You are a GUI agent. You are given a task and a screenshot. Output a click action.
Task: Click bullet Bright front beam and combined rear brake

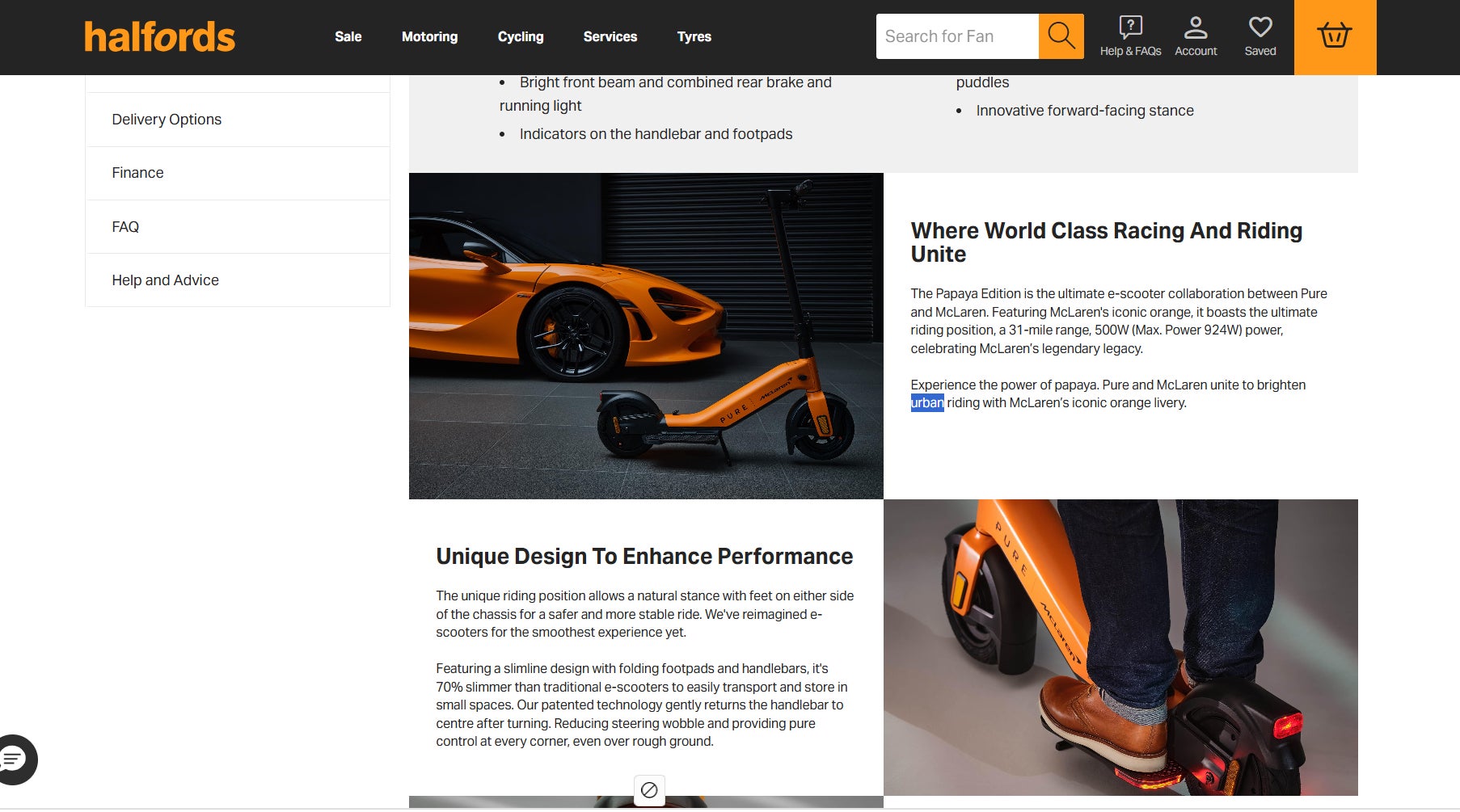point(665,94)
